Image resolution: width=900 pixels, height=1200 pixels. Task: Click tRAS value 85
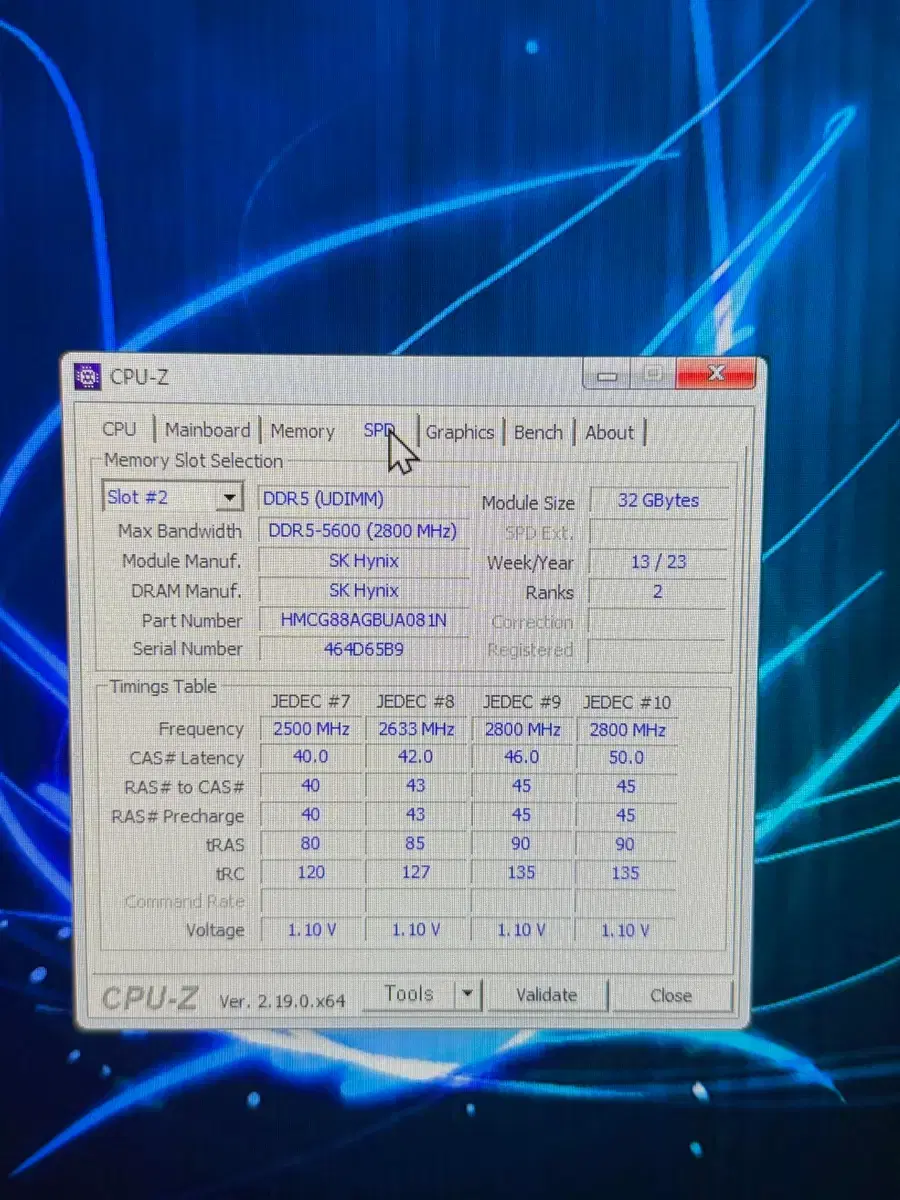pos(416,843)
